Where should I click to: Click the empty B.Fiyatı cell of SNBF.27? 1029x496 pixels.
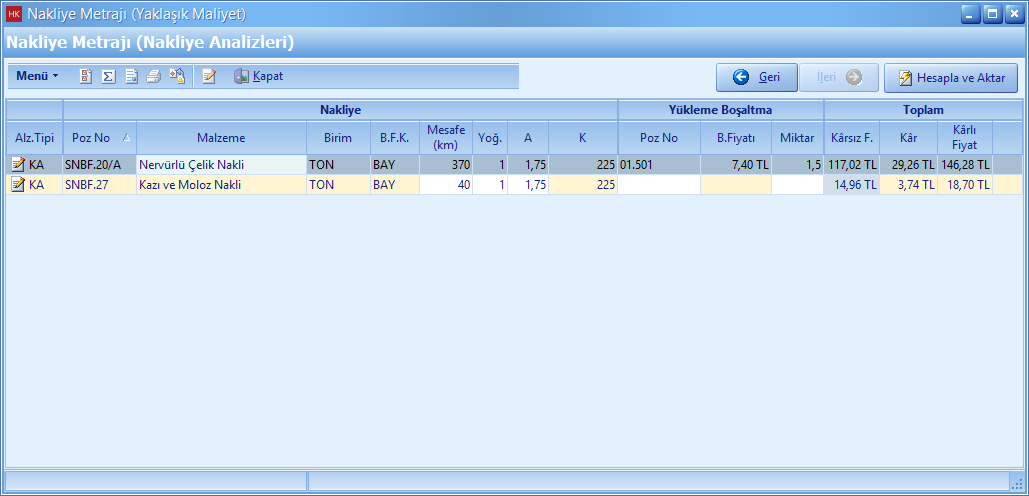[x=735, y=184]
